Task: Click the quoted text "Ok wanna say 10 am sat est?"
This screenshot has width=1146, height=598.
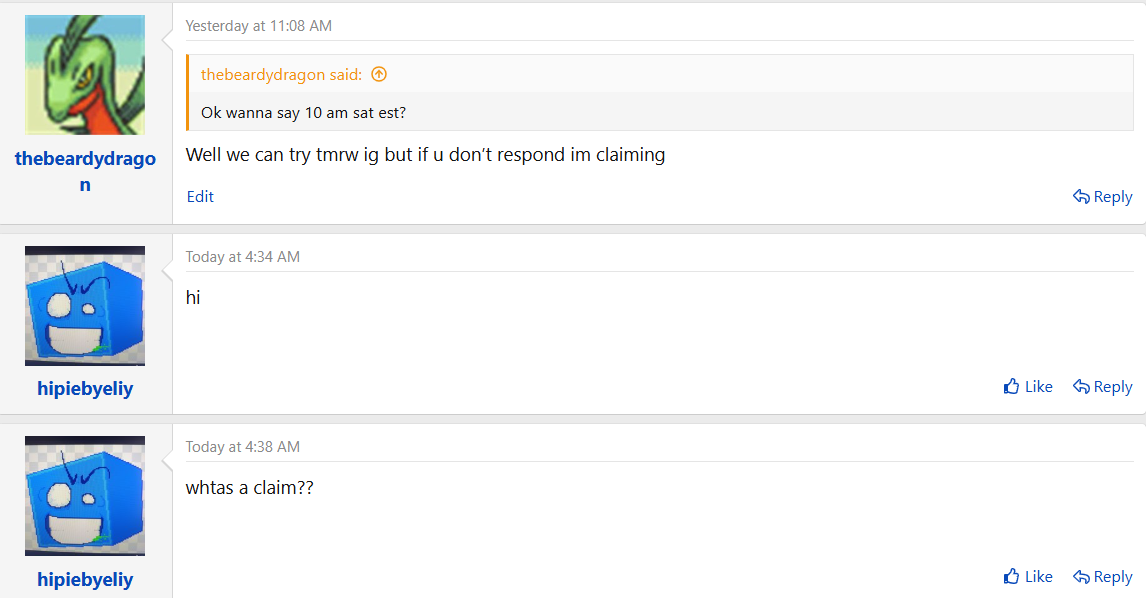Action: (303, 112)
